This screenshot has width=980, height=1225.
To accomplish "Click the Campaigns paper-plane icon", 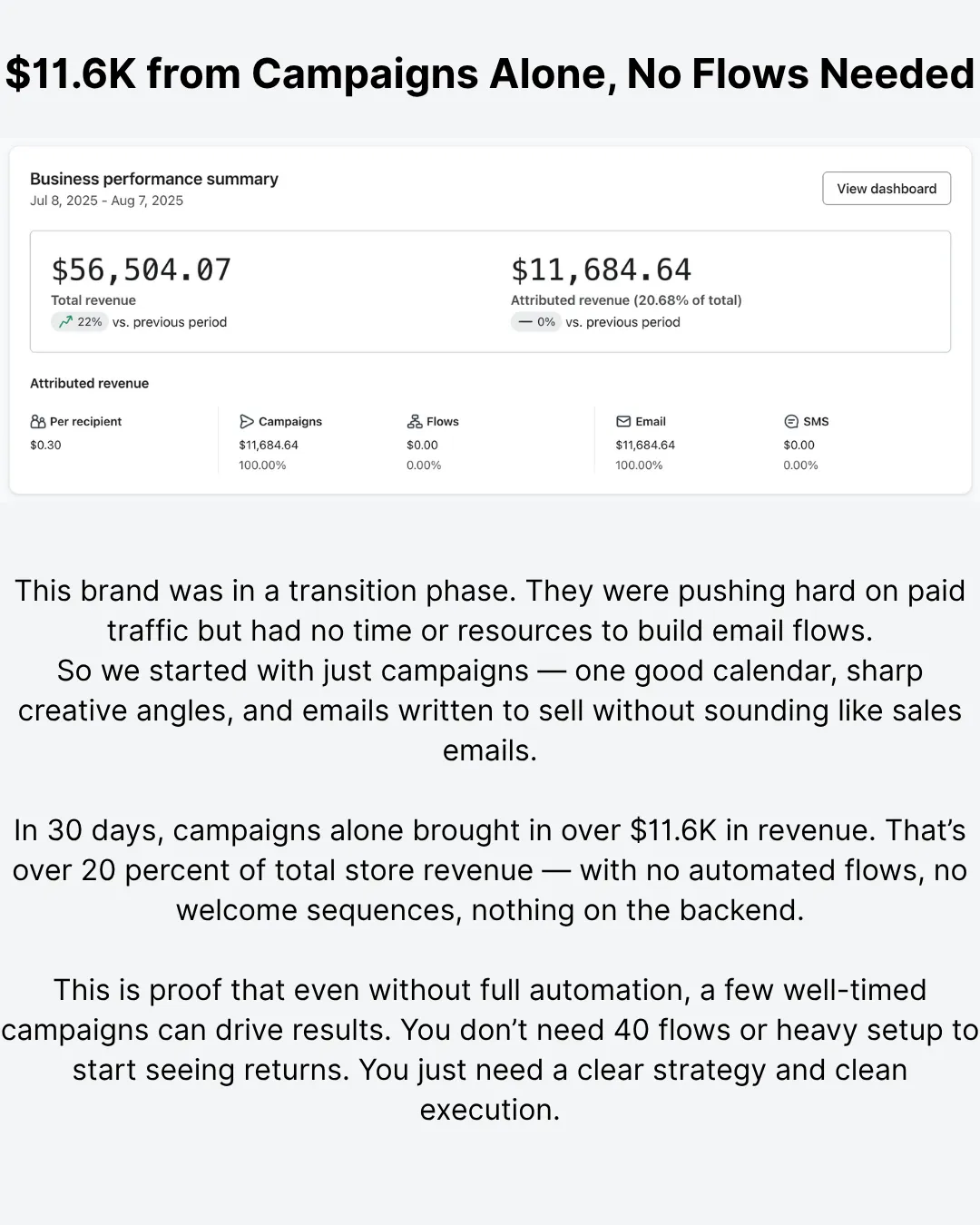I will click(247, 422).
